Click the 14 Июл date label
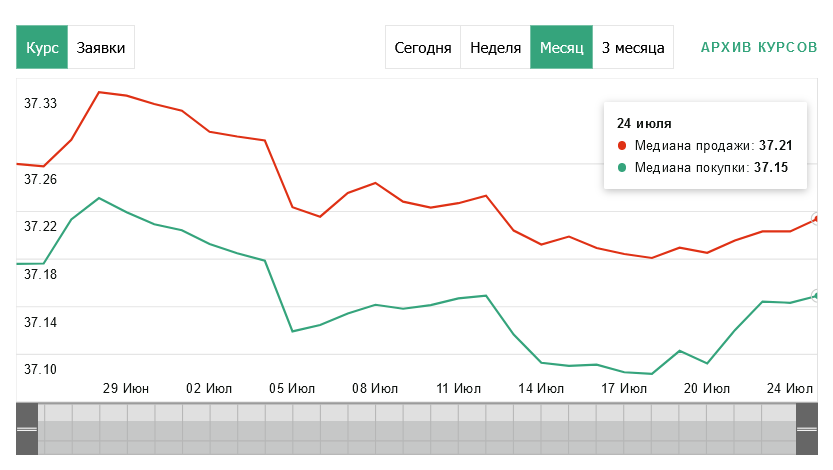This screenshot has height=470, width=833. pyautogui.click(x=541, y=387)
